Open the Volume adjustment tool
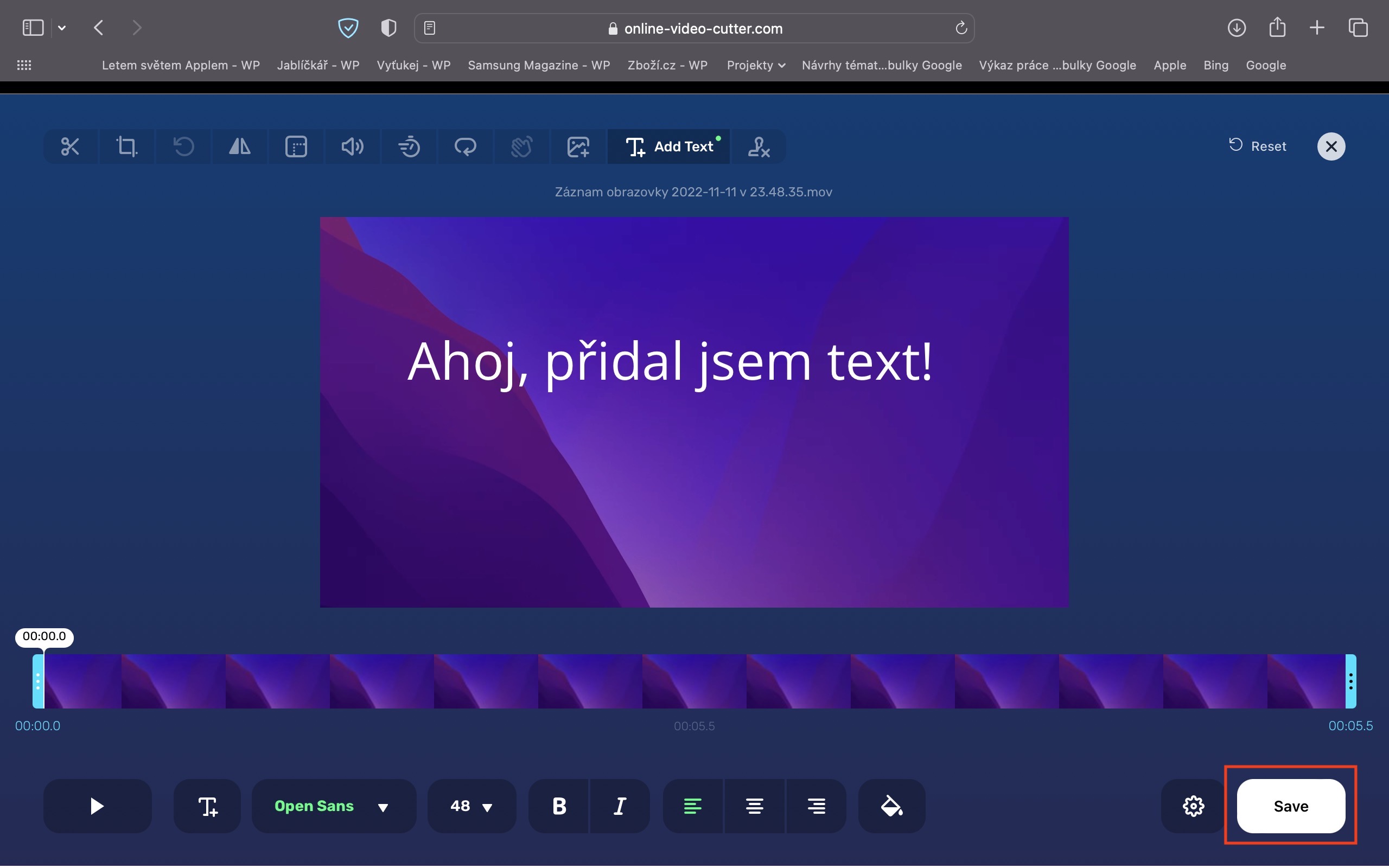Screen dimensions: 1389x868 tap(352, 146)
